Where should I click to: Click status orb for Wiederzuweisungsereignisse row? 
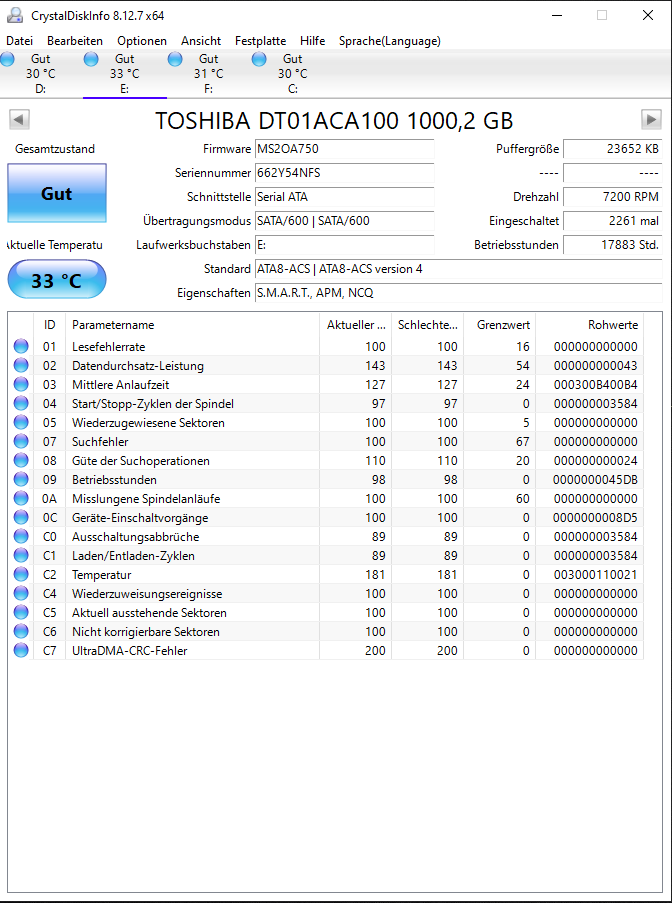click(x=21, y=594)
